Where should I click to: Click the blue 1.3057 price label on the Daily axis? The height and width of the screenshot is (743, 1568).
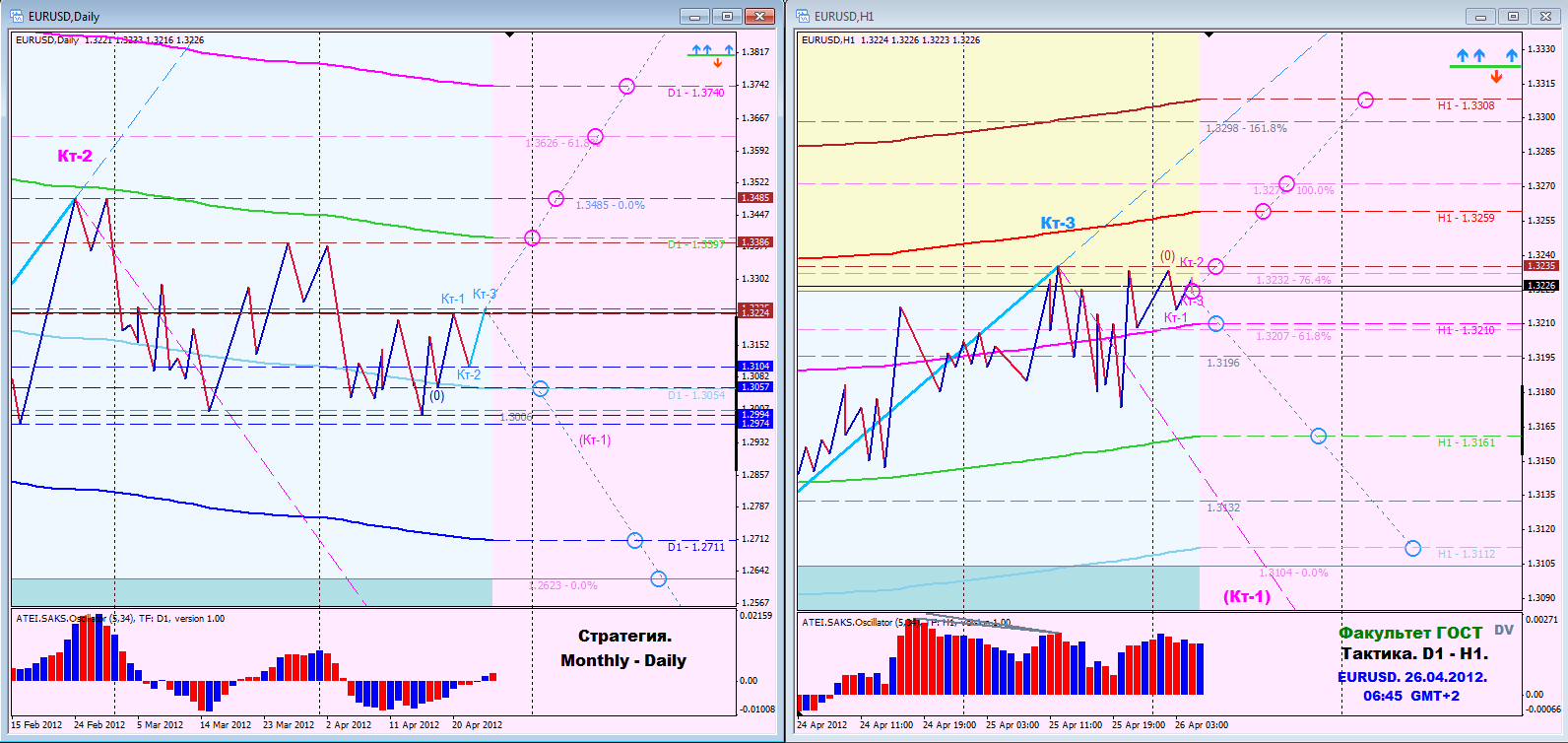[755, 387]
